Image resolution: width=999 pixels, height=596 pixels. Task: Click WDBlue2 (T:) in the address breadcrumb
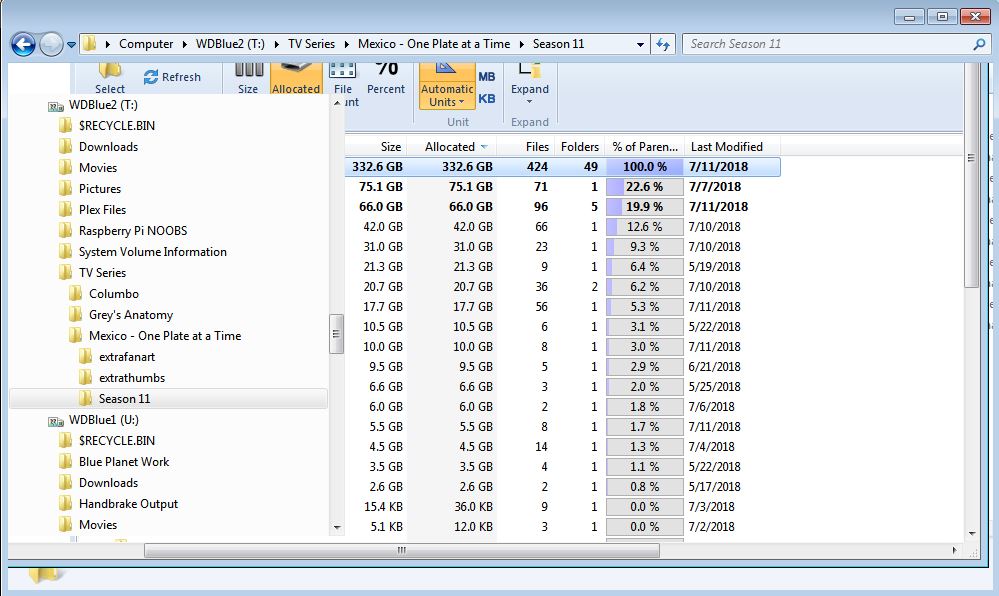[x=230, y=44]
